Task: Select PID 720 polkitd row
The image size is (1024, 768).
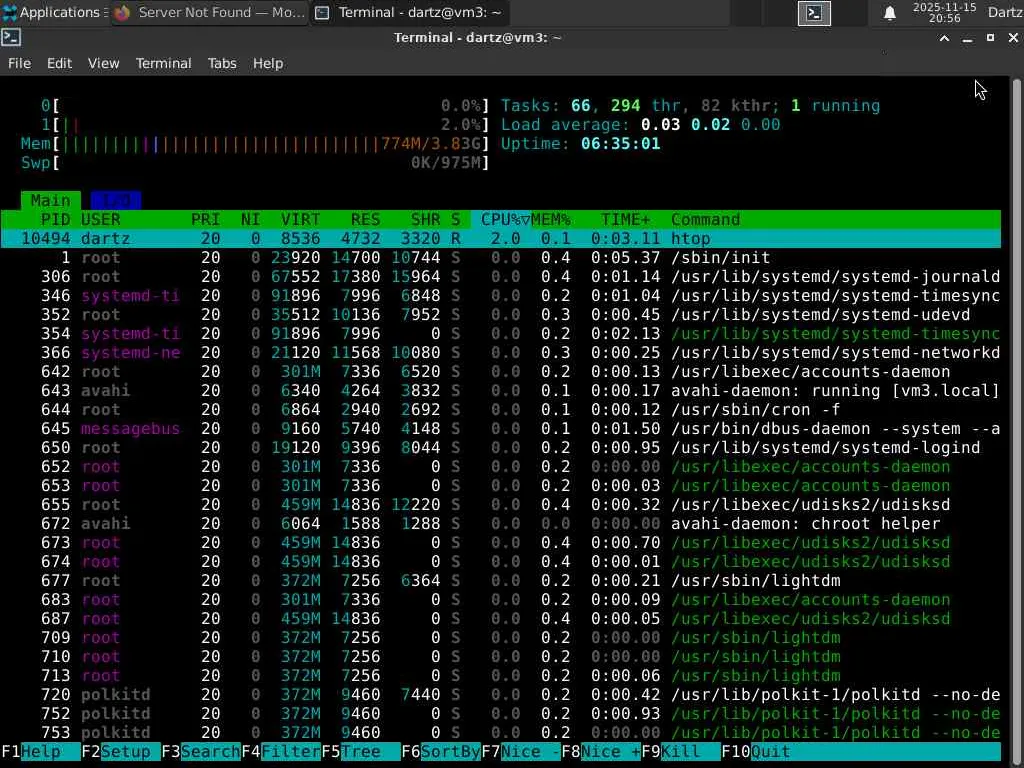Action: [500, 694]
